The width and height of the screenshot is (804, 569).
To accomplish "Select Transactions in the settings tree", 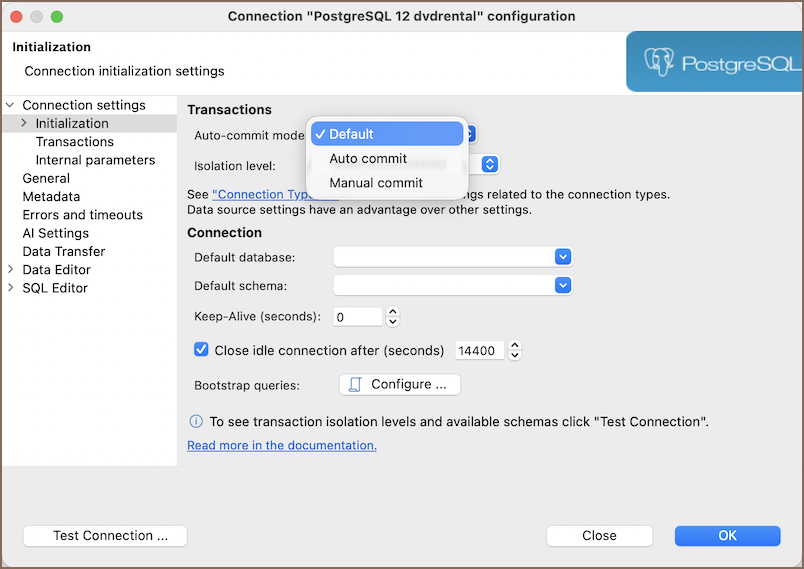I will point(75,142).
